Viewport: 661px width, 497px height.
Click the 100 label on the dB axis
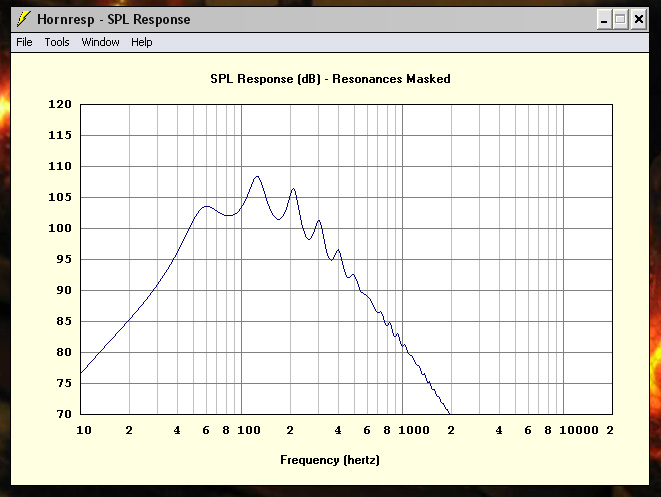pos(60,228)
